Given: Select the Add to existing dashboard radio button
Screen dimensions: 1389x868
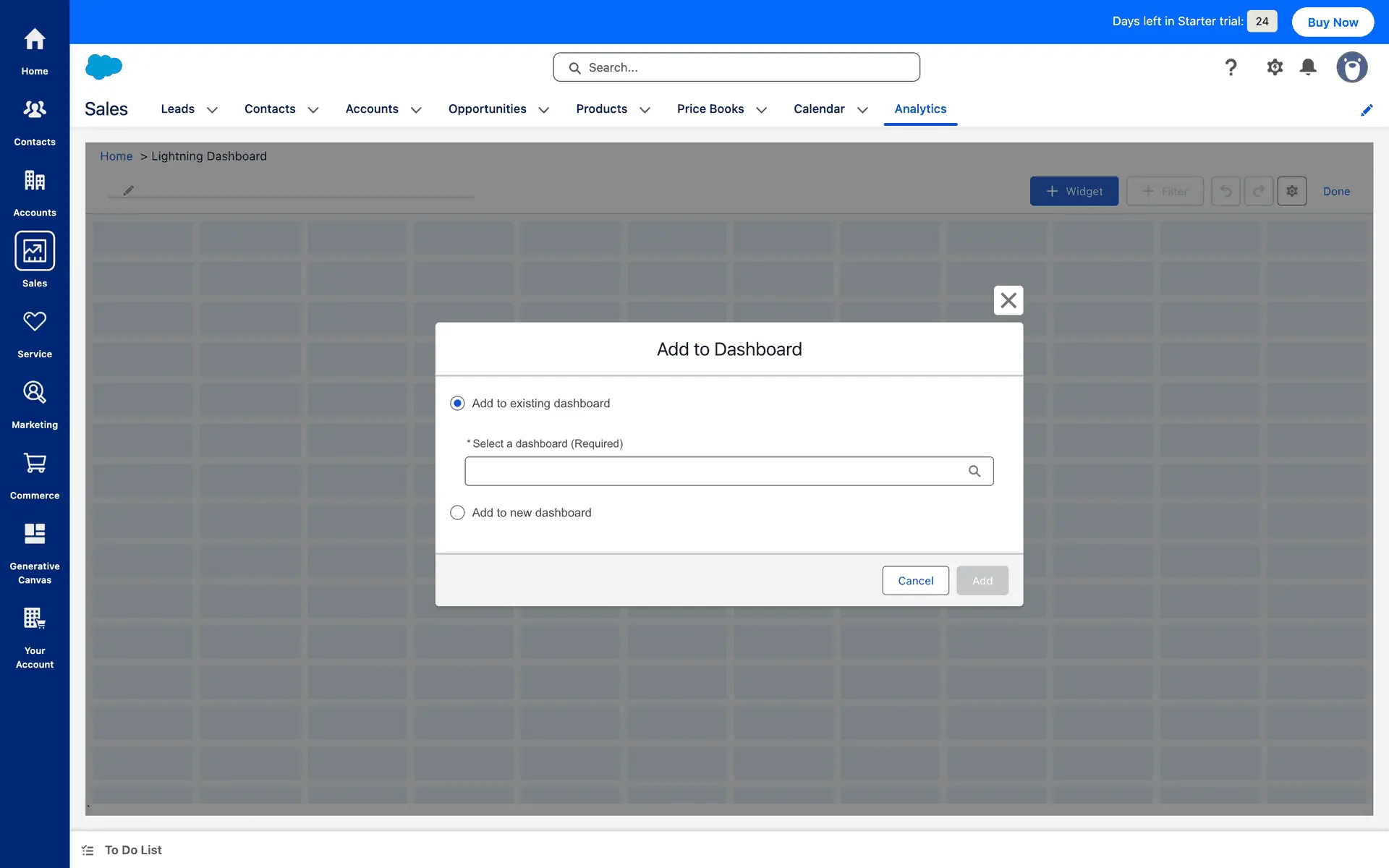Looking at the screenshot, I should point(457,404).
